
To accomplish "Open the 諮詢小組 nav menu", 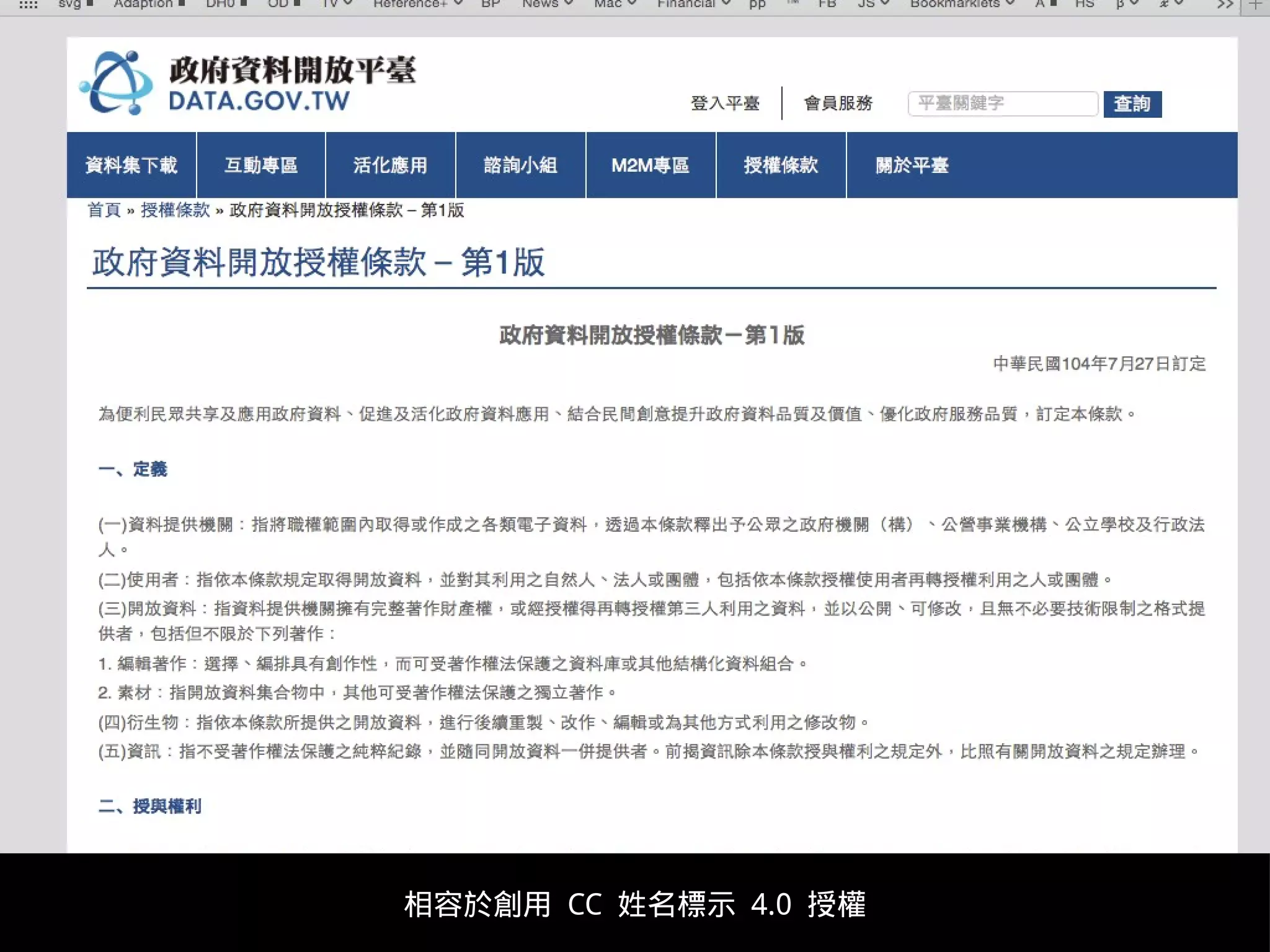I will (521, 165).
